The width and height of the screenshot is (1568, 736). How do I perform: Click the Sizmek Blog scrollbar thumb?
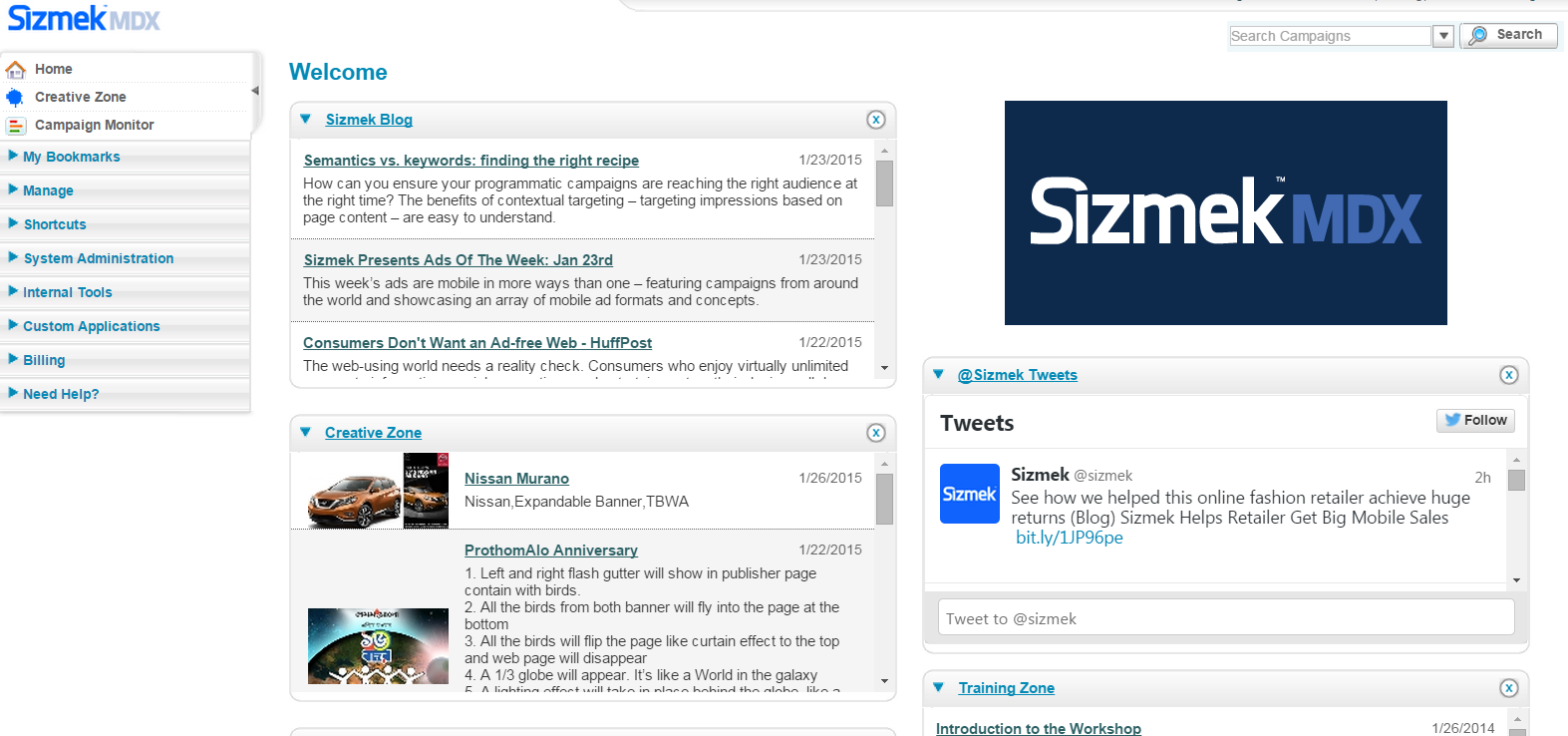884,184
